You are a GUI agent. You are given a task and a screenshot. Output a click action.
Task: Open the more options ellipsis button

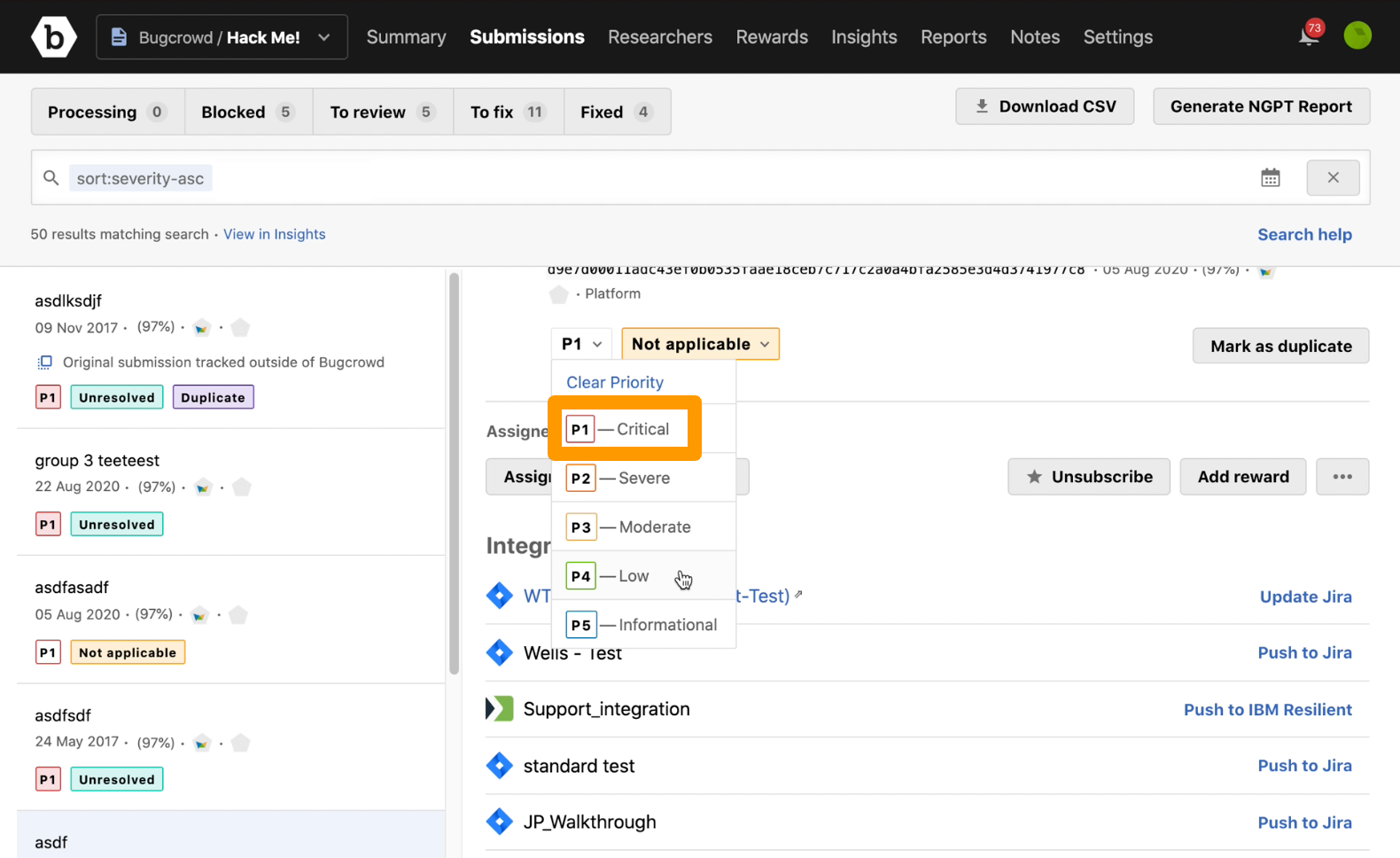[x=1342, y=477]
